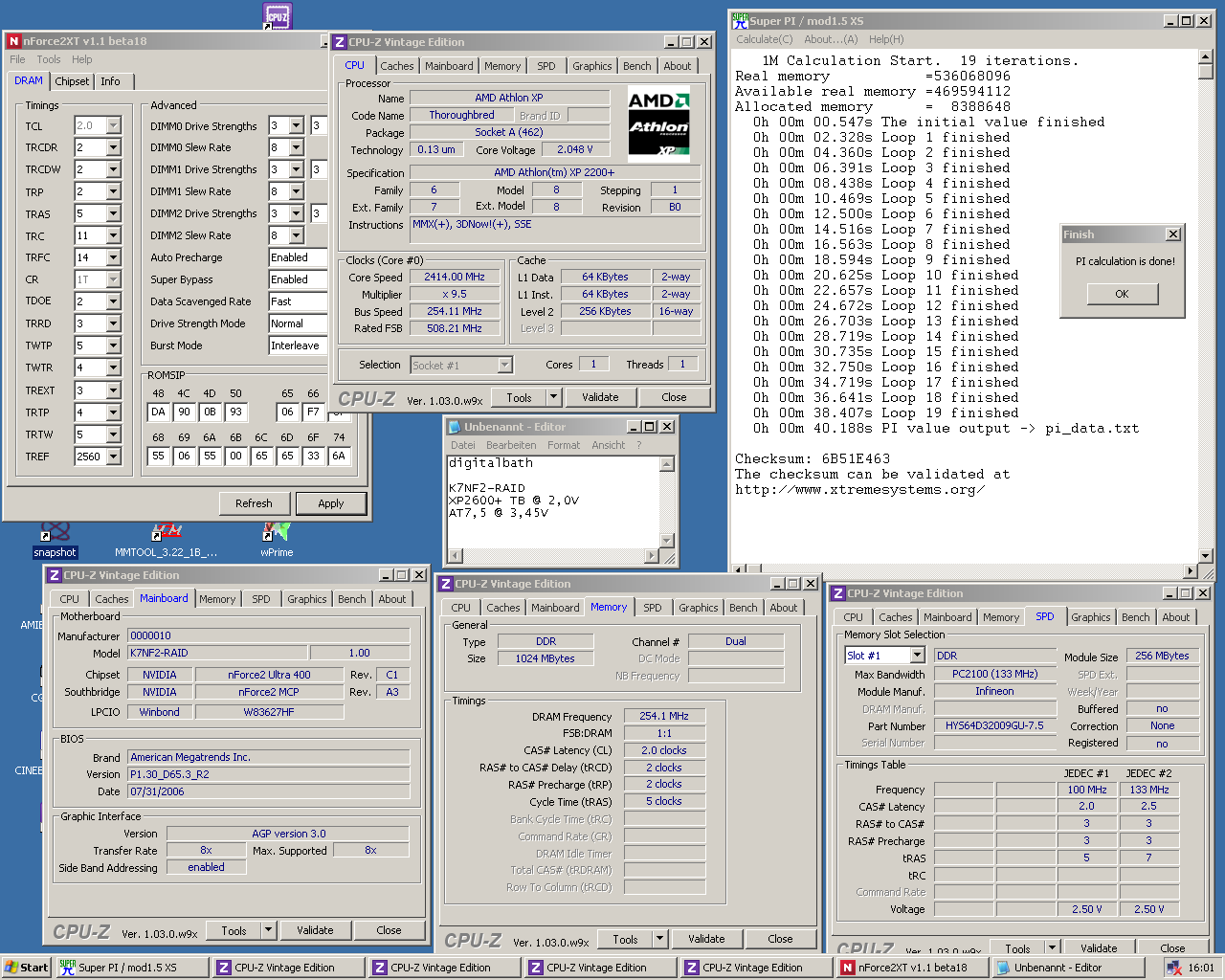Open nForce2XT File menu

pos(17,59)
